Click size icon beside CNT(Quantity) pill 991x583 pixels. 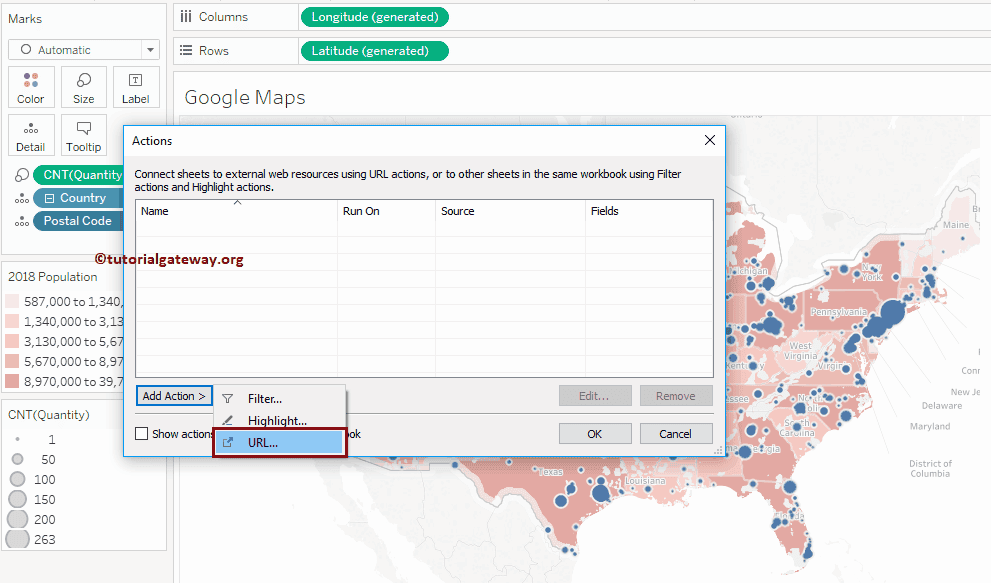point(20,176)
